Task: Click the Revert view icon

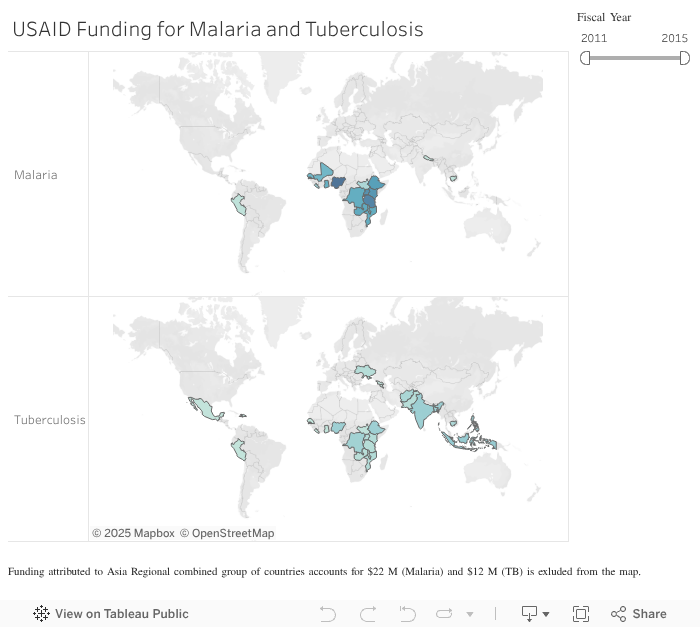Action: click(407, 613)
